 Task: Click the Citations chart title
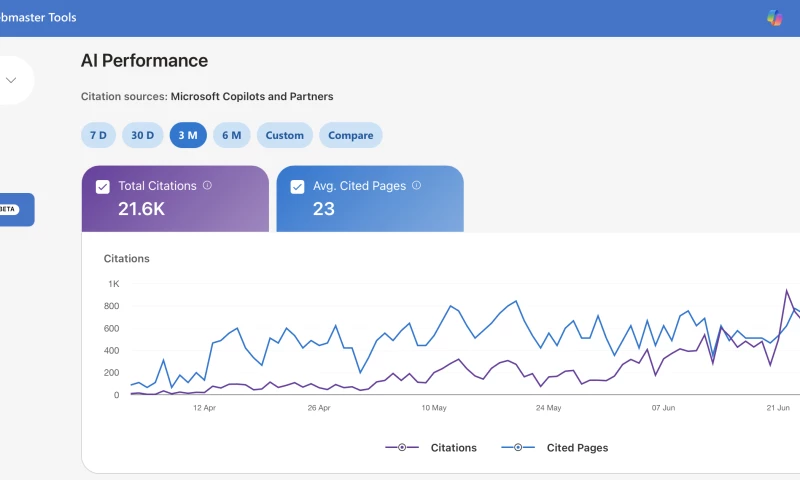pyautogui.click(x=127, y=259)
